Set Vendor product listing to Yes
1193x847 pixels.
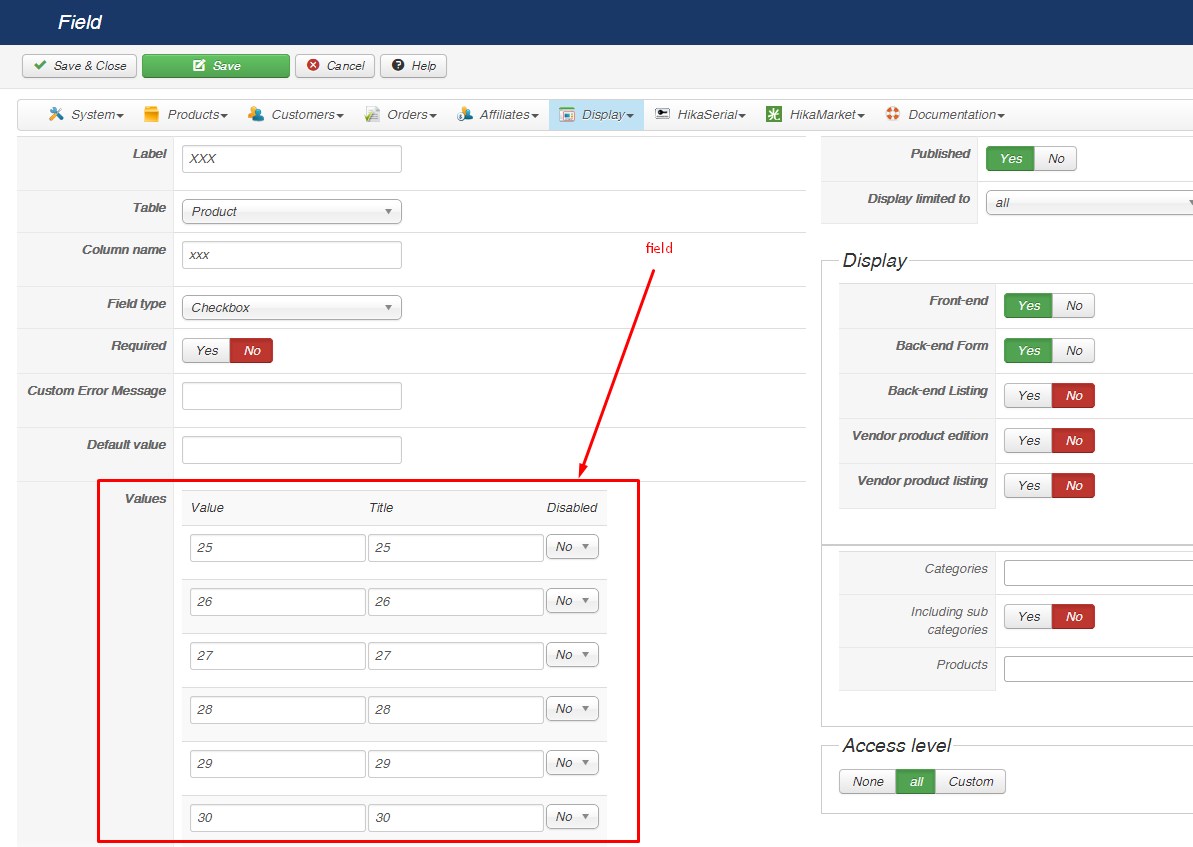coord(1028,485)
